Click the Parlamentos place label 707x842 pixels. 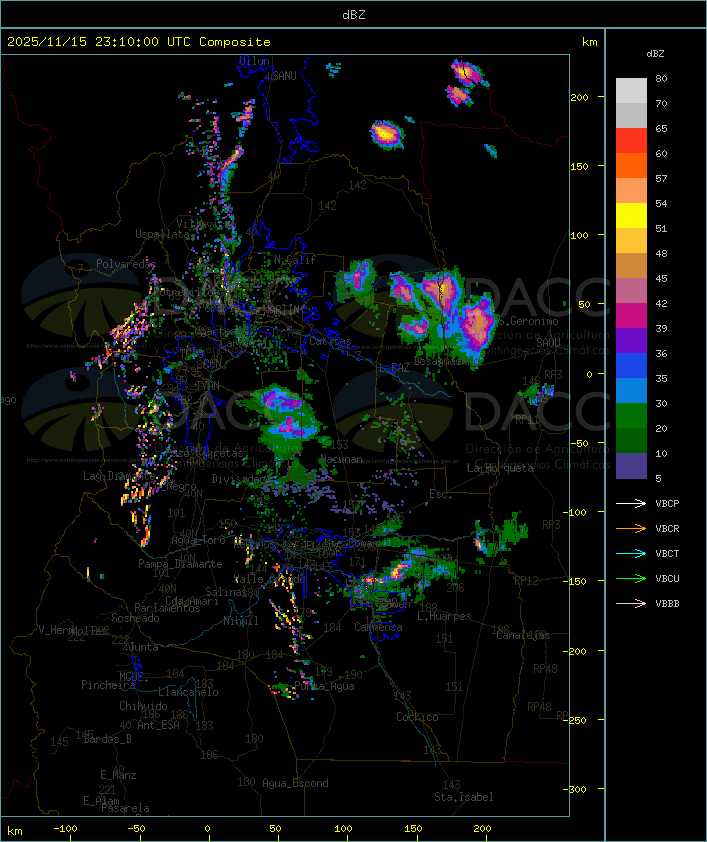pos(167,608)
